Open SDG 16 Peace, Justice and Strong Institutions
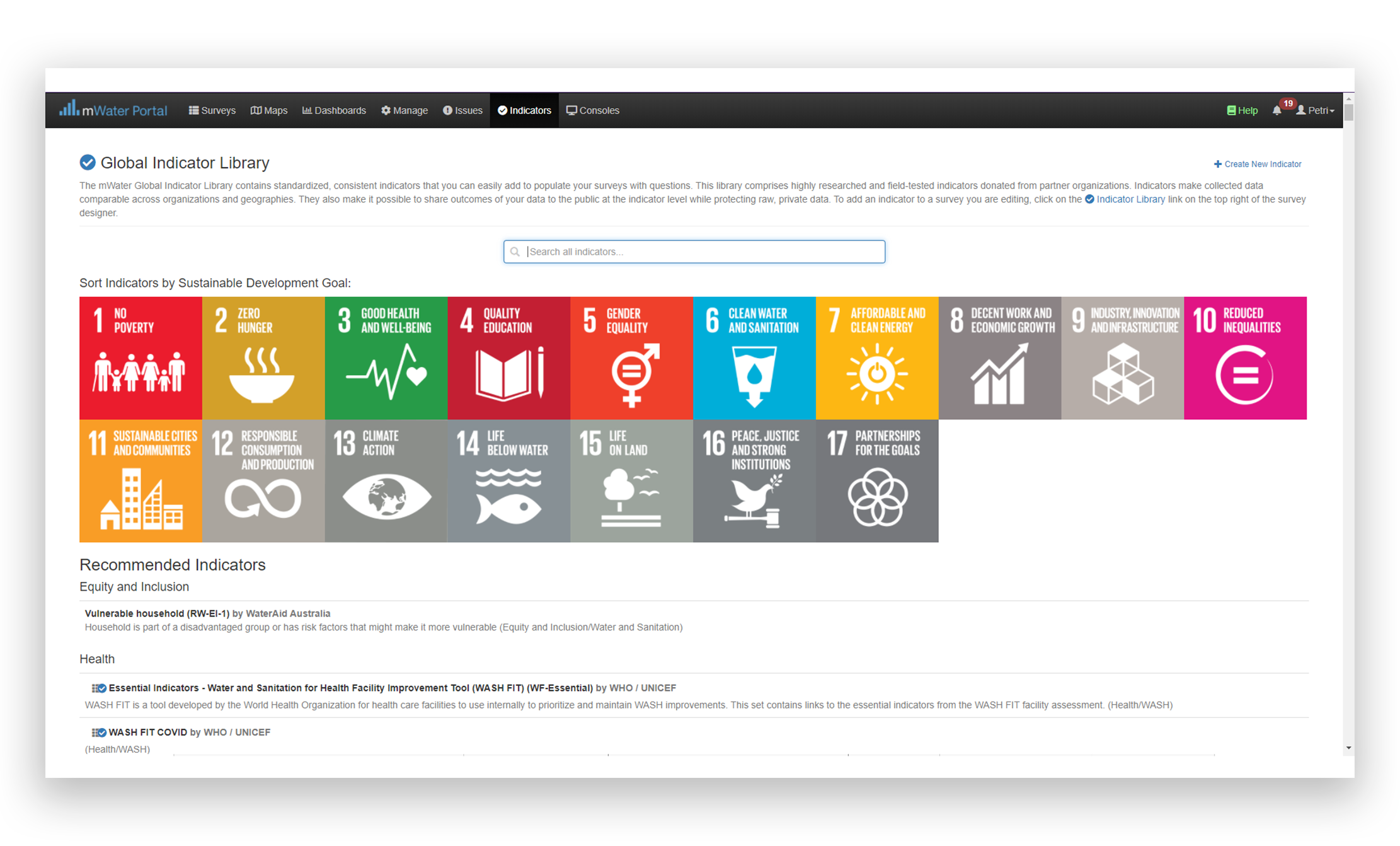Viewport: 1400px width, 846px height. click(x=754, y=481)
